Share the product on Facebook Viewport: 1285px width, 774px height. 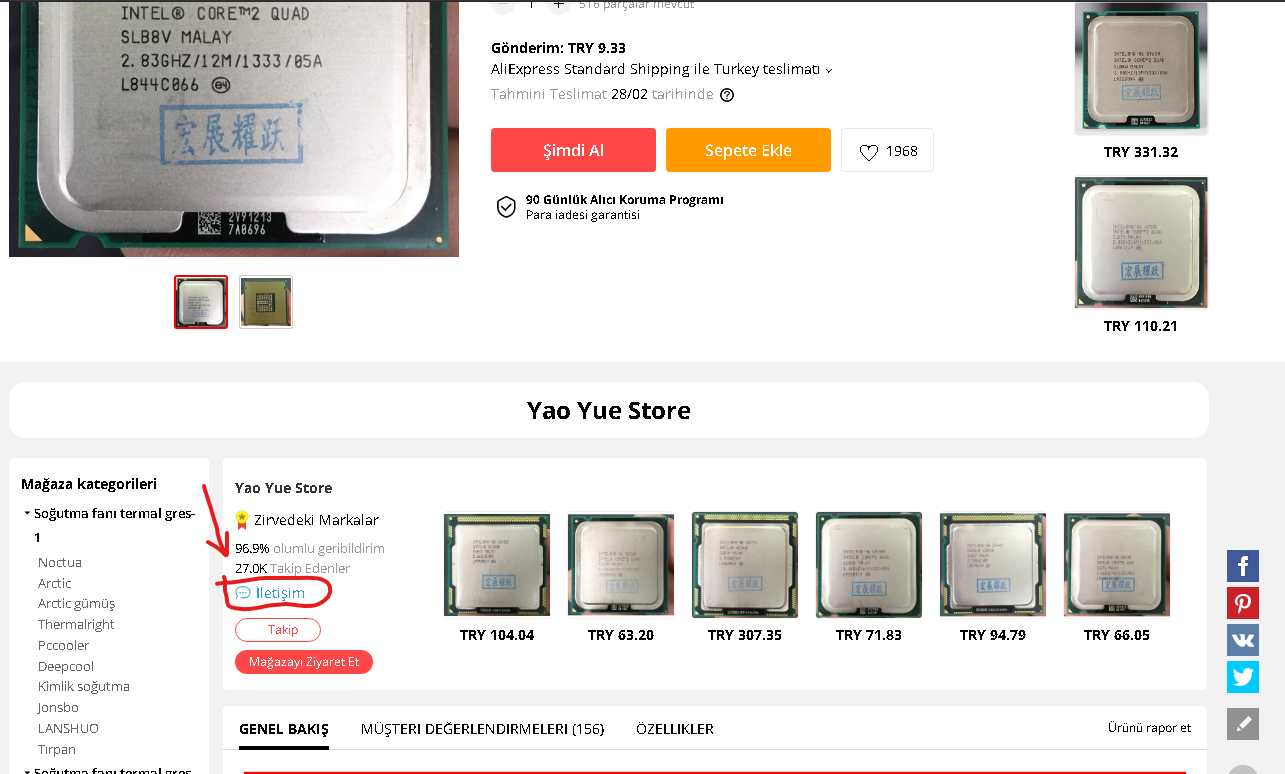pyautogui.click(x=1243, y=566)
